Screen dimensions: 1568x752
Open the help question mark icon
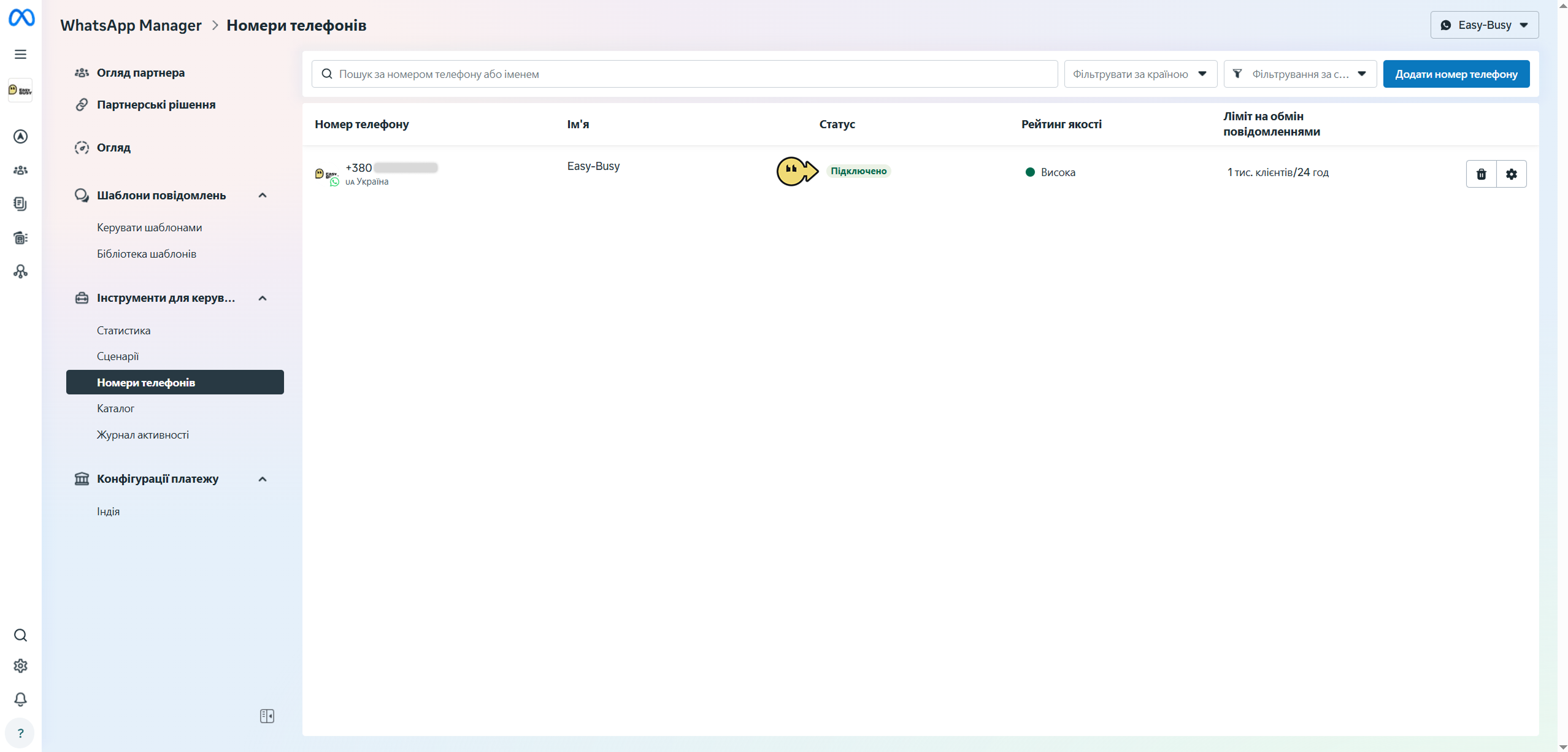(20, 733)
